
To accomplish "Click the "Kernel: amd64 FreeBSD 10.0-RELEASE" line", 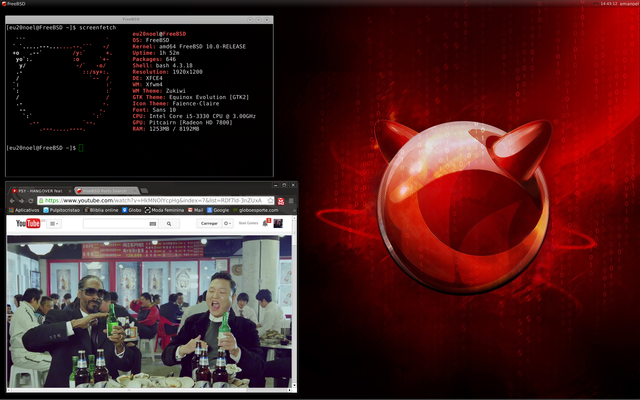I will coord(189,47).
